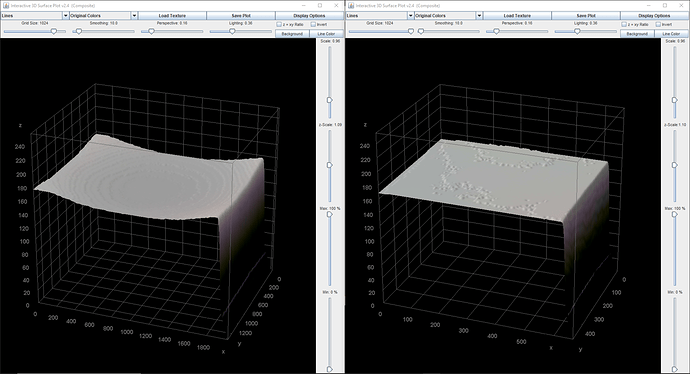Click the Background button in right window
This screenshot has height=374, width=690.
point(637,33)
